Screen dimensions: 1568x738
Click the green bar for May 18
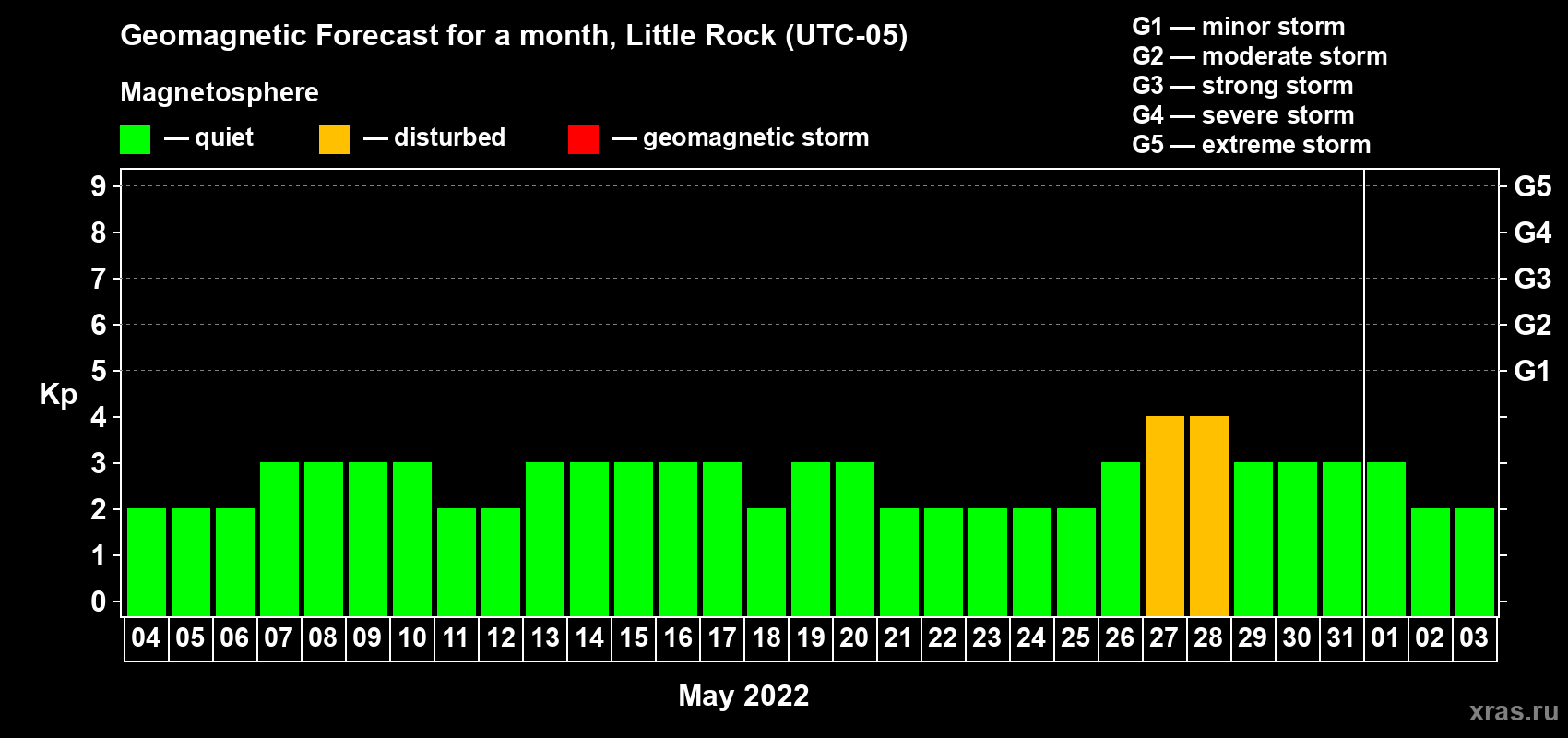[x=766, y=562]
